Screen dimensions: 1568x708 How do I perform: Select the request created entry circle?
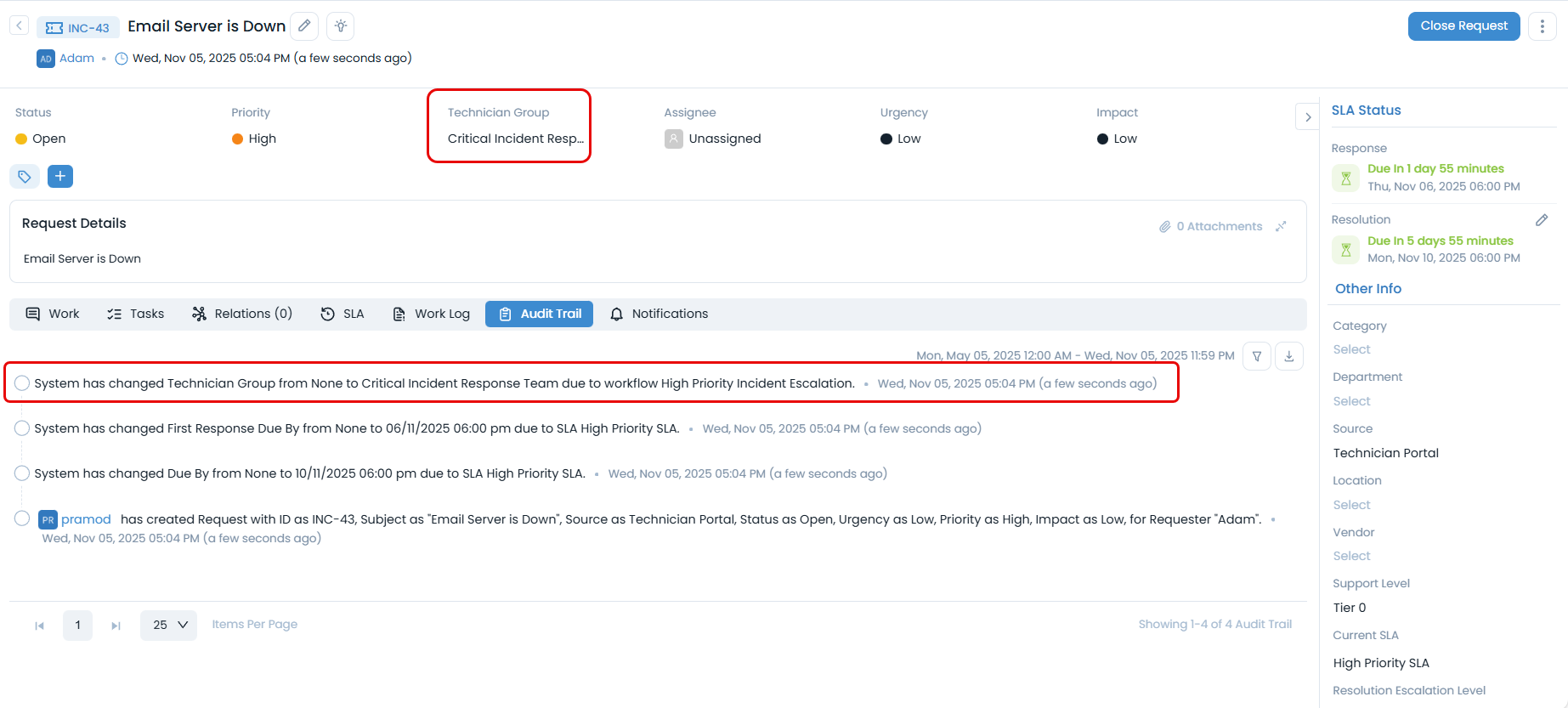[22, 518]
